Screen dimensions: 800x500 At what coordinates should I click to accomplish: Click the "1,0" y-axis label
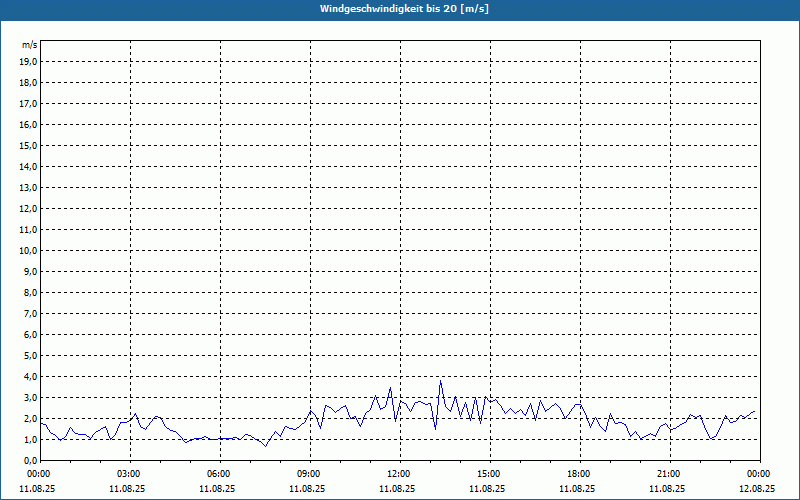pyautogui.click(x=31, y=440)
